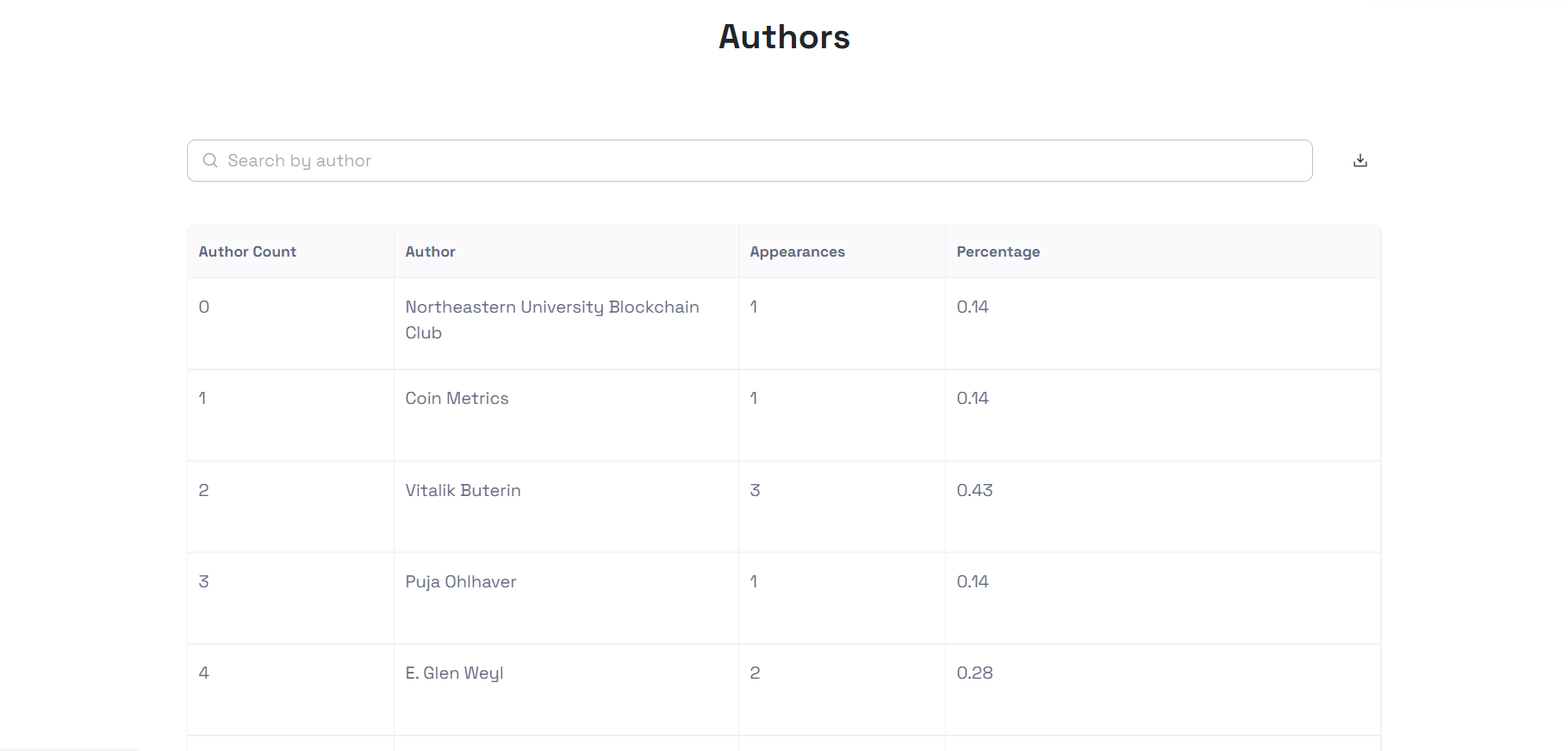Click appearances value 1 in Northeastern University row
The image size is (1568, 751).
click(754, 307)
